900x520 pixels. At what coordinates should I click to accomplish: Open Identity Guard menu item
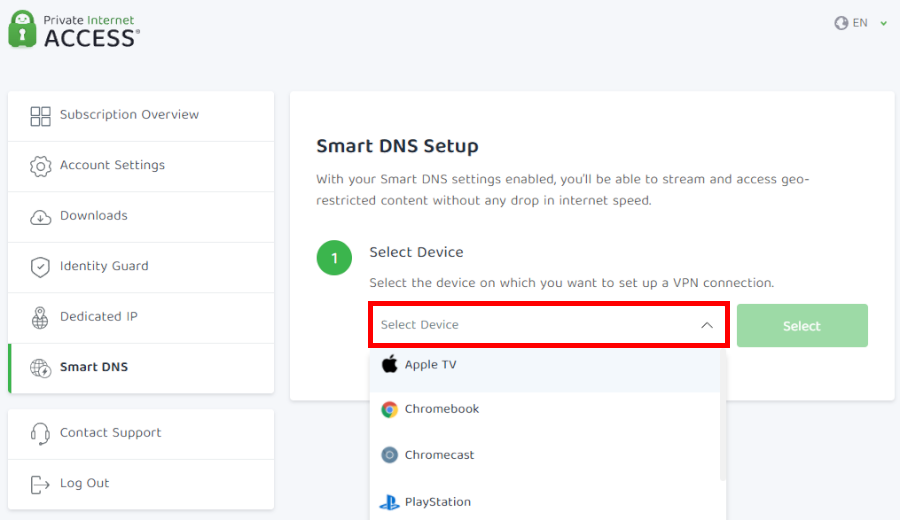point(141,267)
